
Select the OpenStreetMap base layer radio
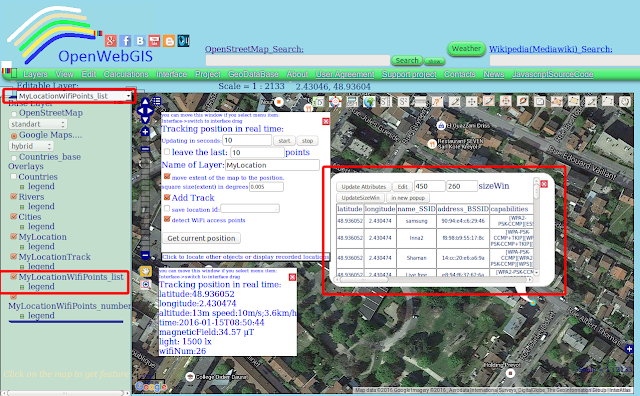tap(14, 113)
